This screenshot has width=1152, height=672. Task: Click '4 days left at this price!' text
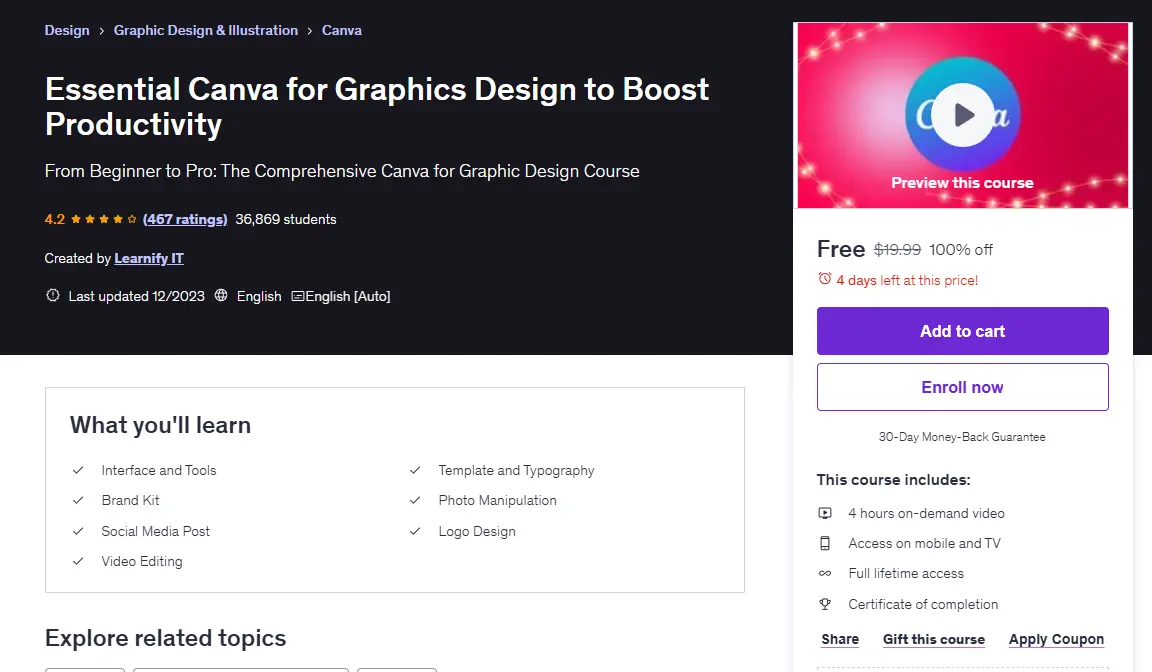click(x=907, y=280)
